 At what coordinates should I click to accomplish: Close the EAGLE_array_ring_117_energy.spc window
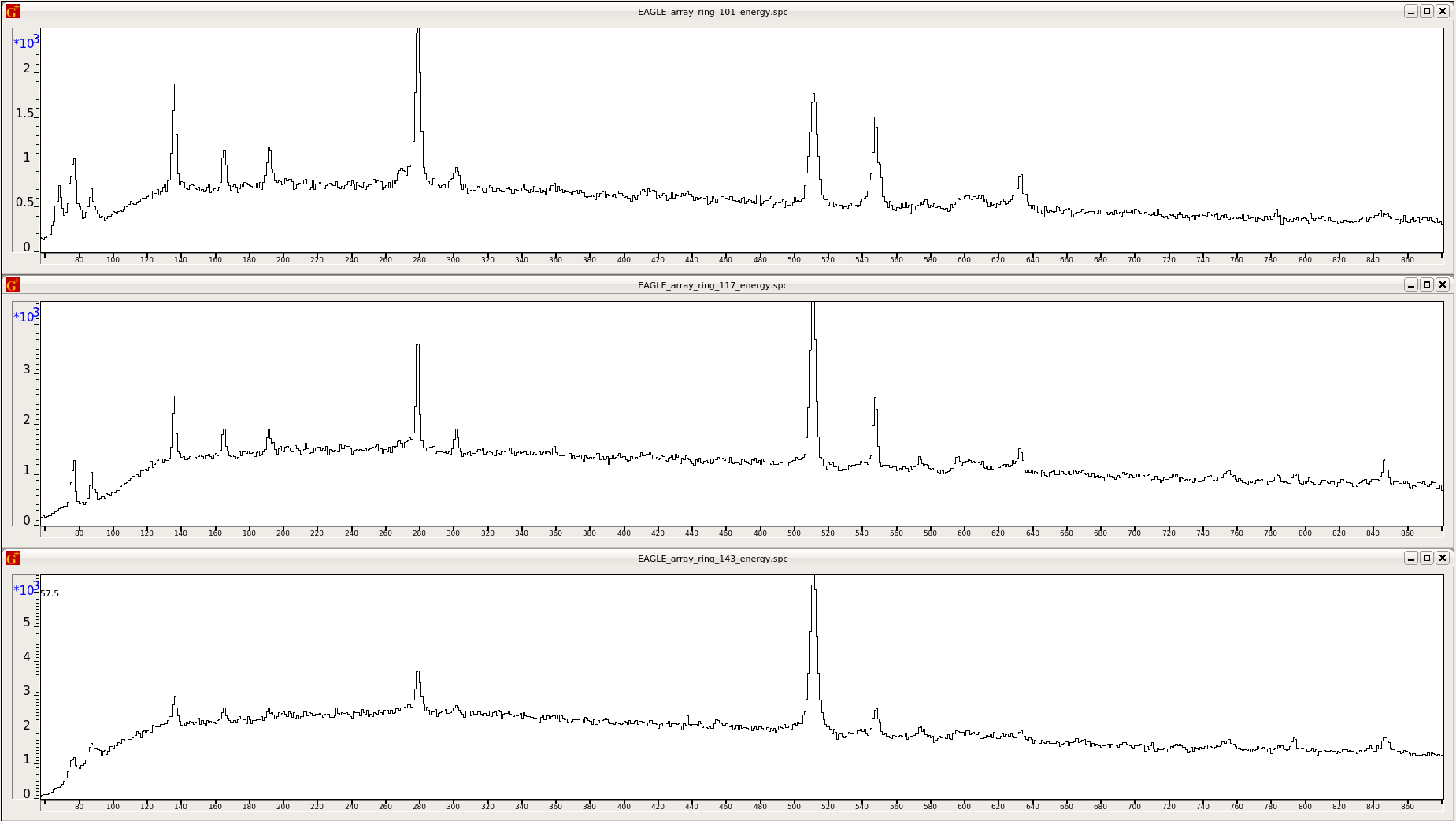(x=1442, y=284)
